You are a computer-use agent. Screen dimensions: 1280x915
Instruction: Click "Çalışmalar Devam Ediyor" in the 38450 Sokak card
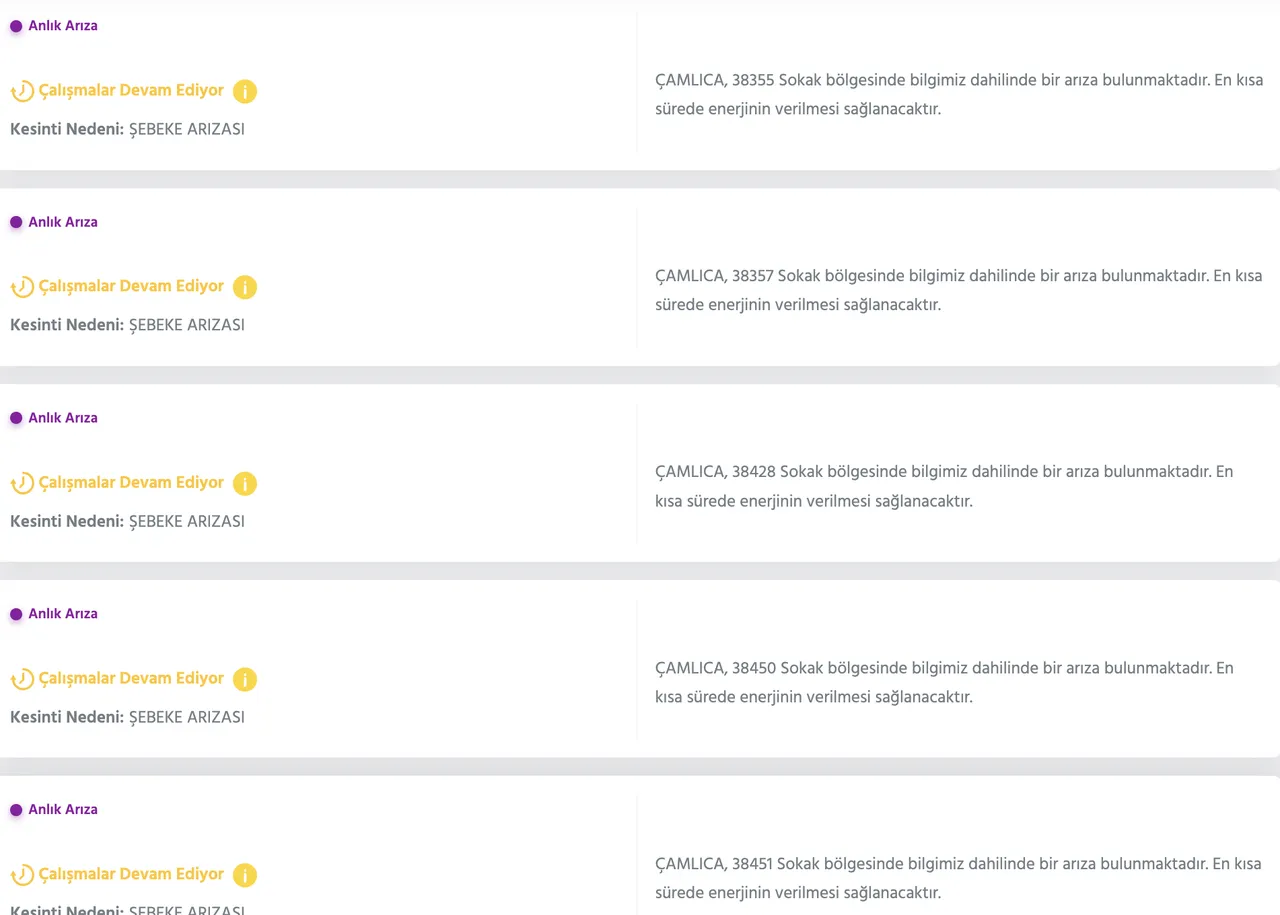click(131, 678)
